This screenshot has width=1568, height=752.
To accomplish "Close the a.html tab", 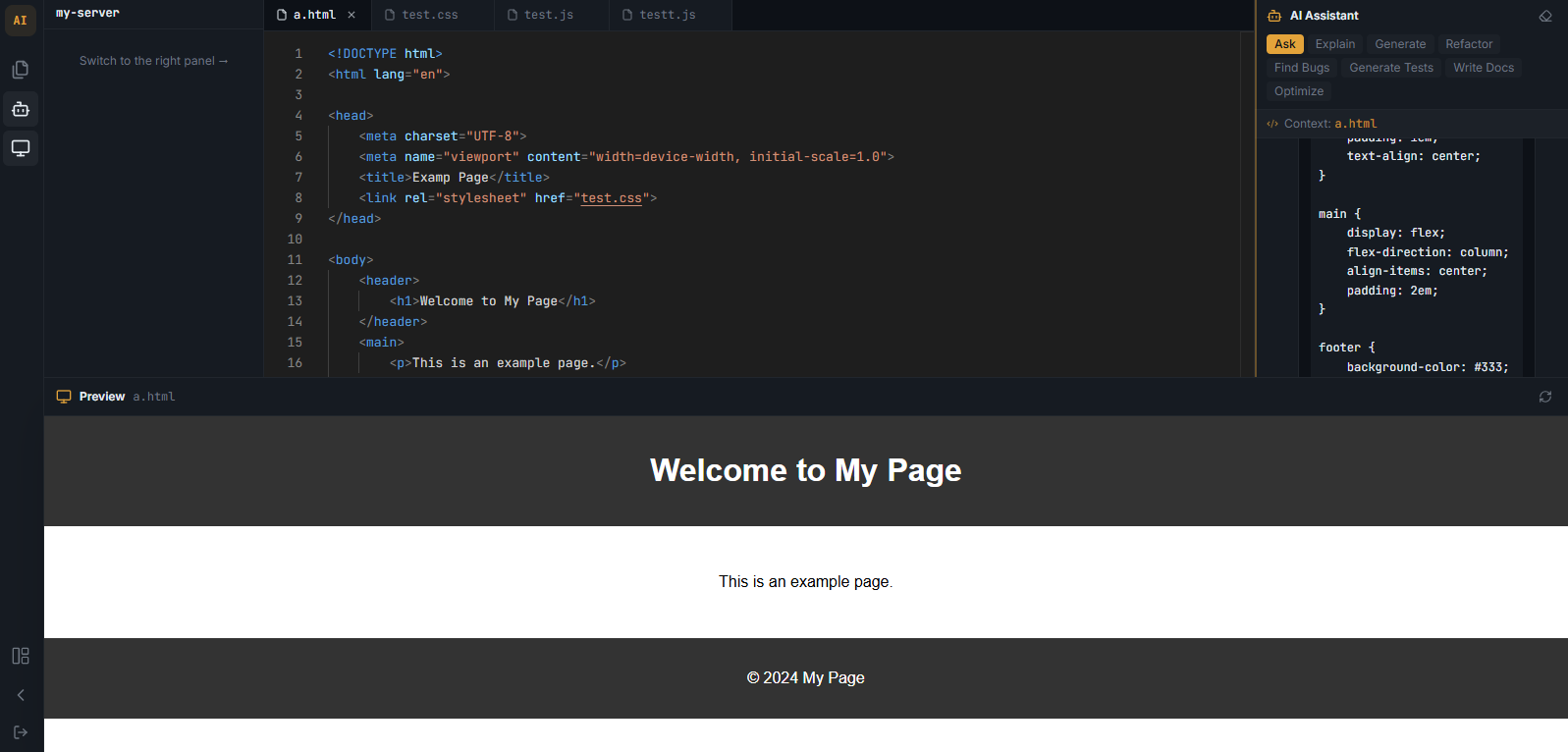I will pyautogui.click(x=351, y=15).
